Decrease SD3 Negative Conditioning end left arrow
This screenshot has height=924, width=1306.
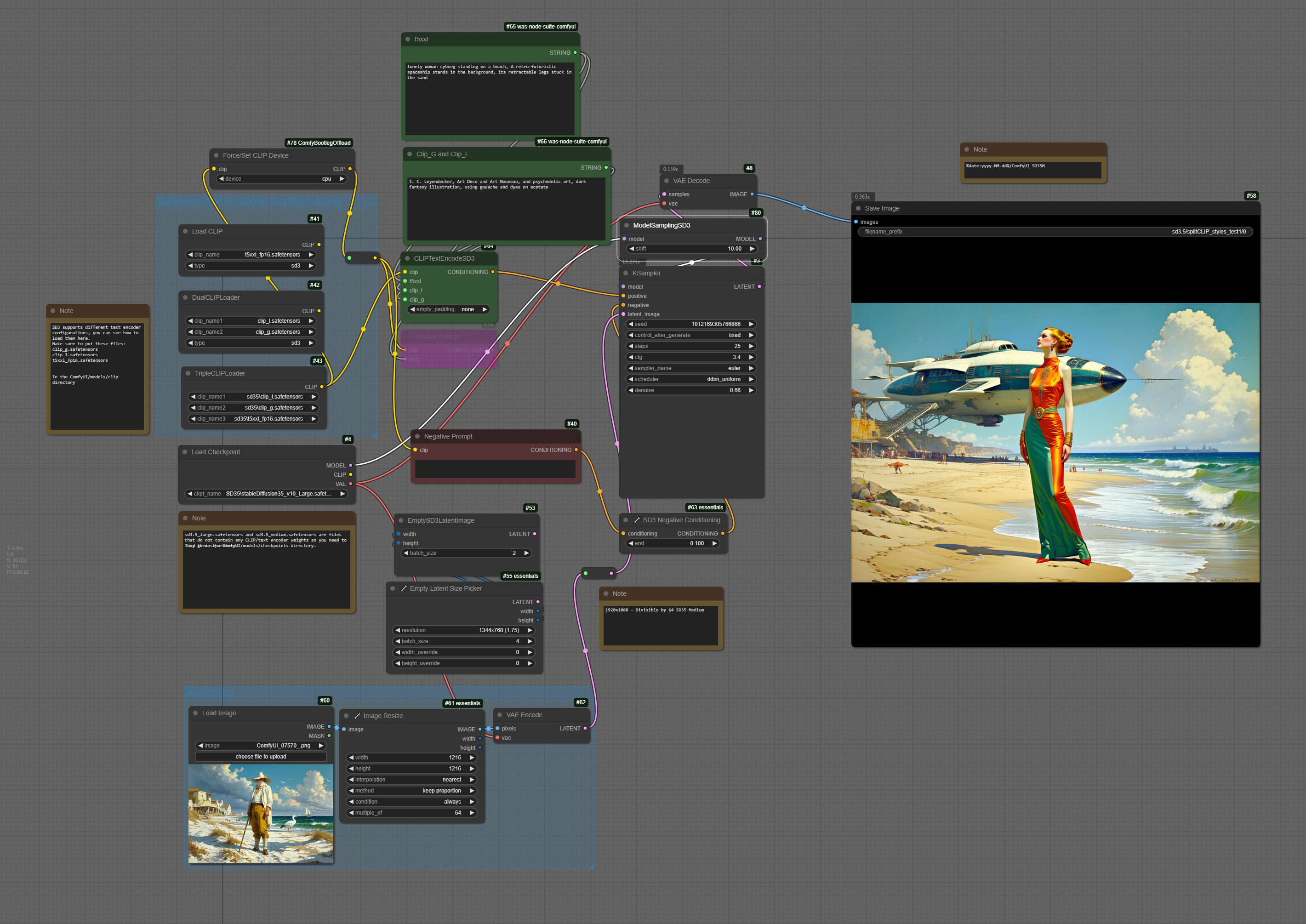(x=630, y=543)
